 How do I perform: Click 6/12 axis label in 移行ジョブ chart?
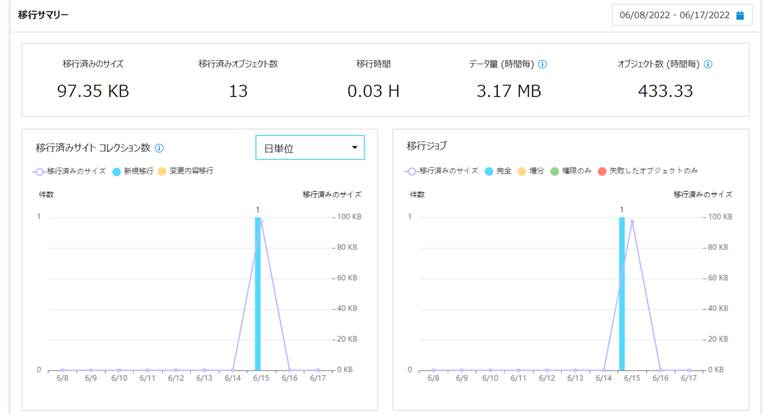point(547,378)
